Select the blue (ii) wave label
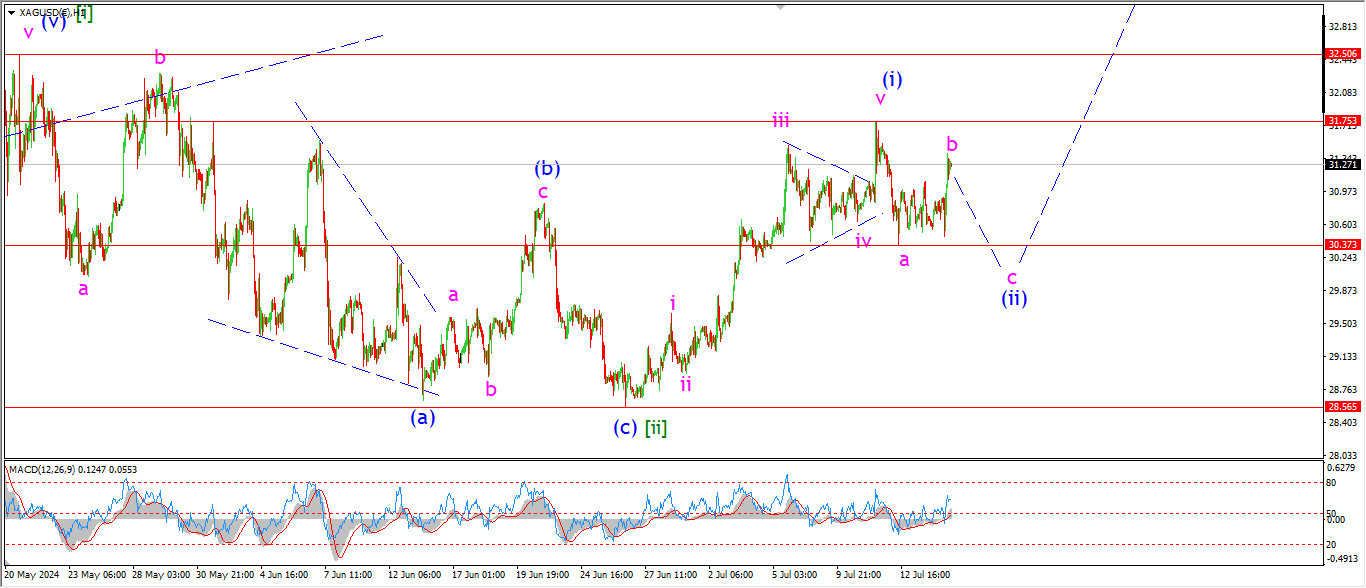This screenshot has height=588, width=1366. tap(1015, 298)
